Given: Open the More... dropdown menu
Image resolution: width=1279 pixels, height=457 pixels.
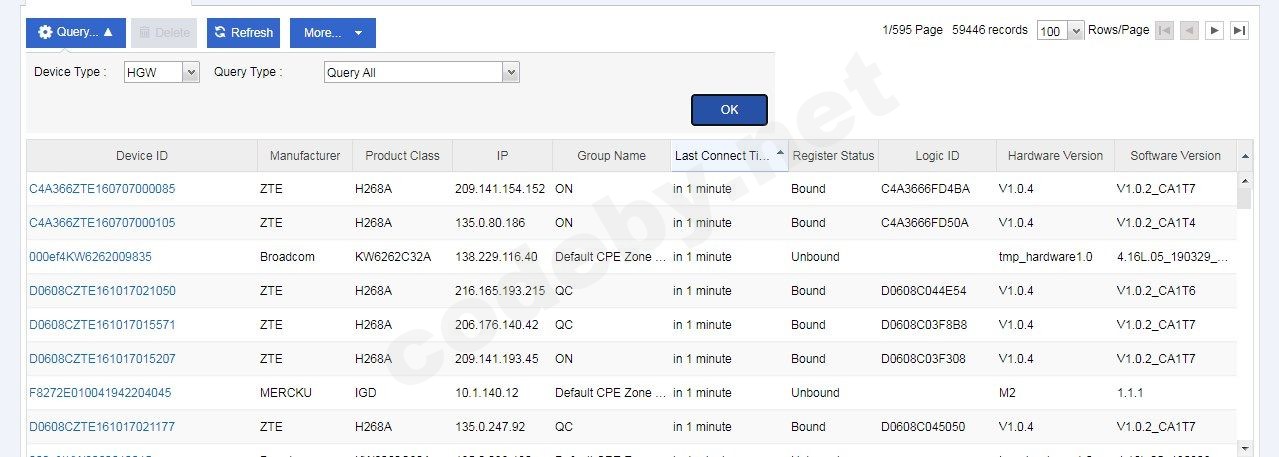Looking at the screenshot, I should (333, 33).
